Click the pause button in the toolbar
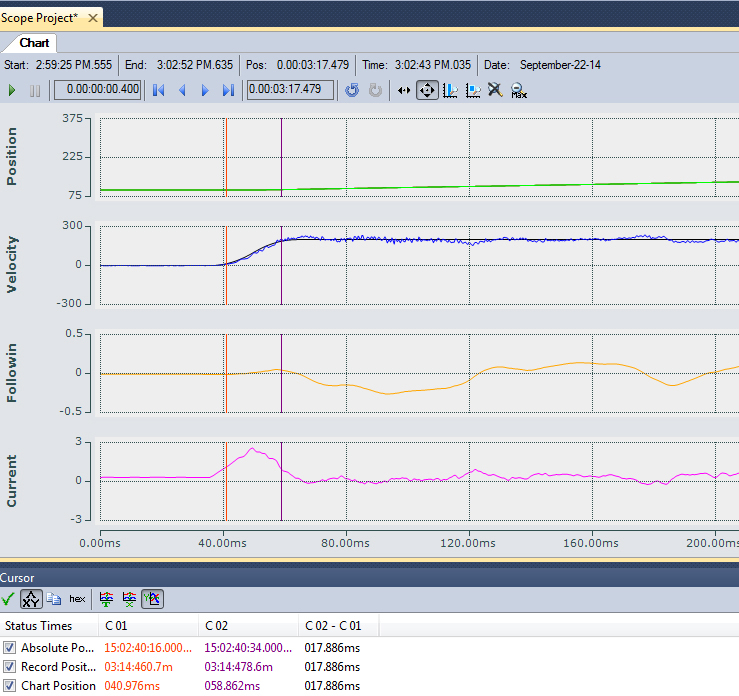Viewport: 739px width, 696px height. 35,90
